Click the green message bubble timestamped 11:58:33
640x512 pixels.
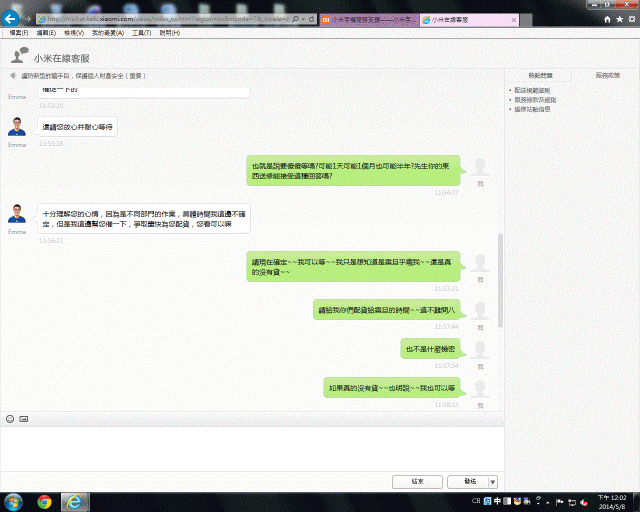(x=392, y=388)
